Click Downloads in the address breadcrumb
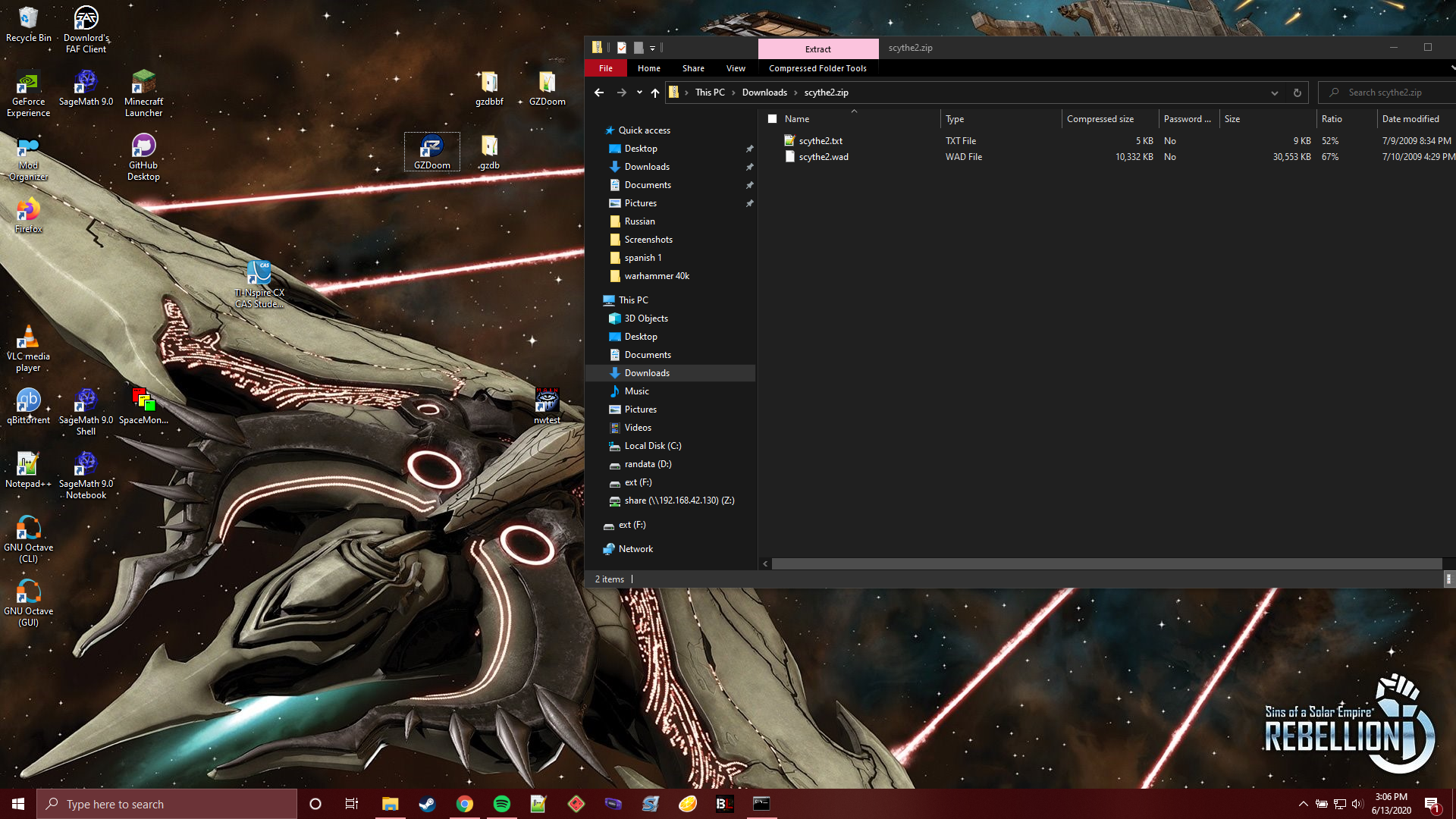This screenshot has height=819, width=1456. [764, 93]
